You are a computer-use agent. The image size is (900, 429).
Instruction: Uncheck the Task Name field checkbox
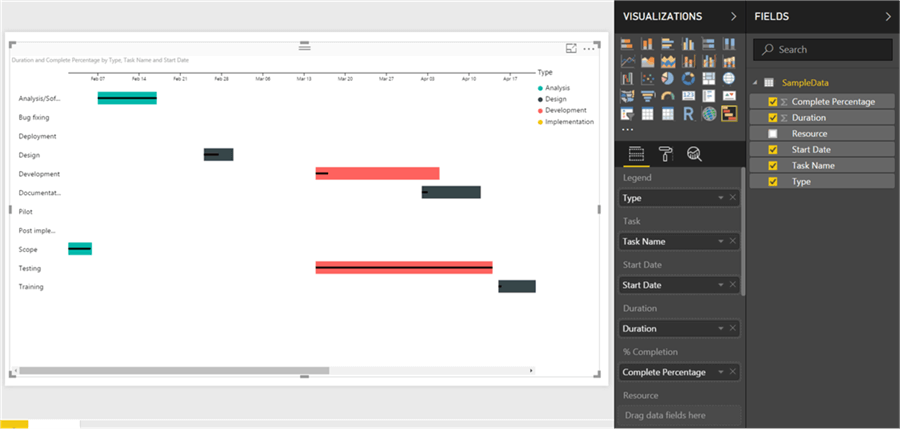click(x=773, y=165)
